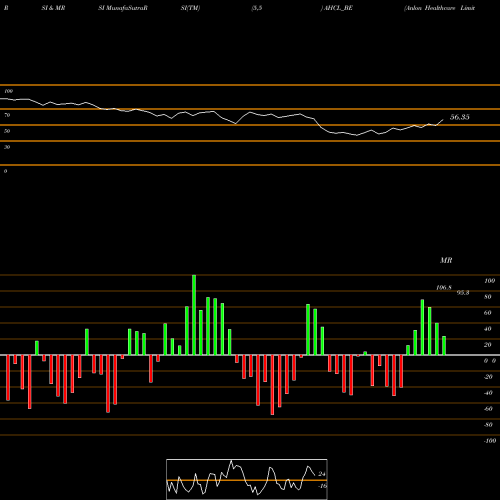Click the '(5,5' parameter text

(257, 8)
